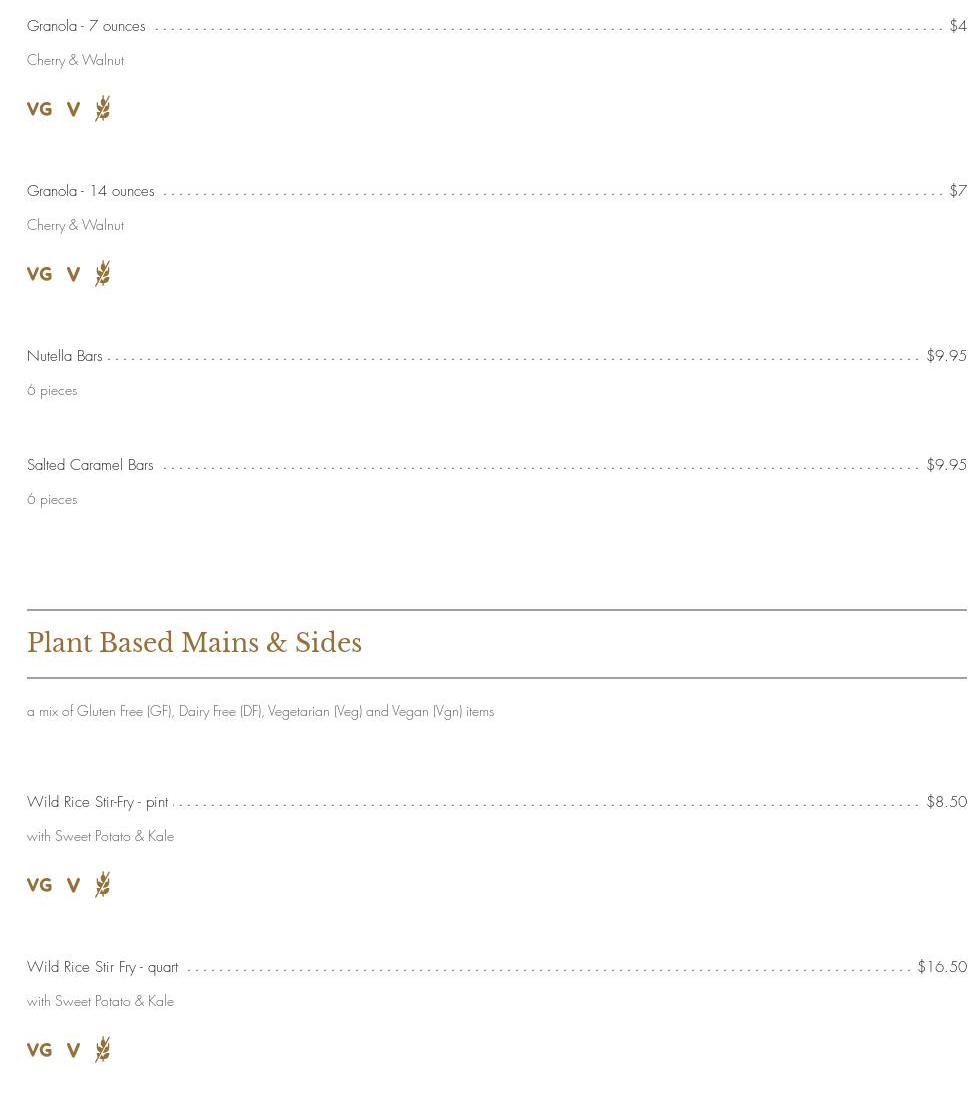Click the Granola - 7 ounces item title

pyautogui.click(x=86, y=26)
